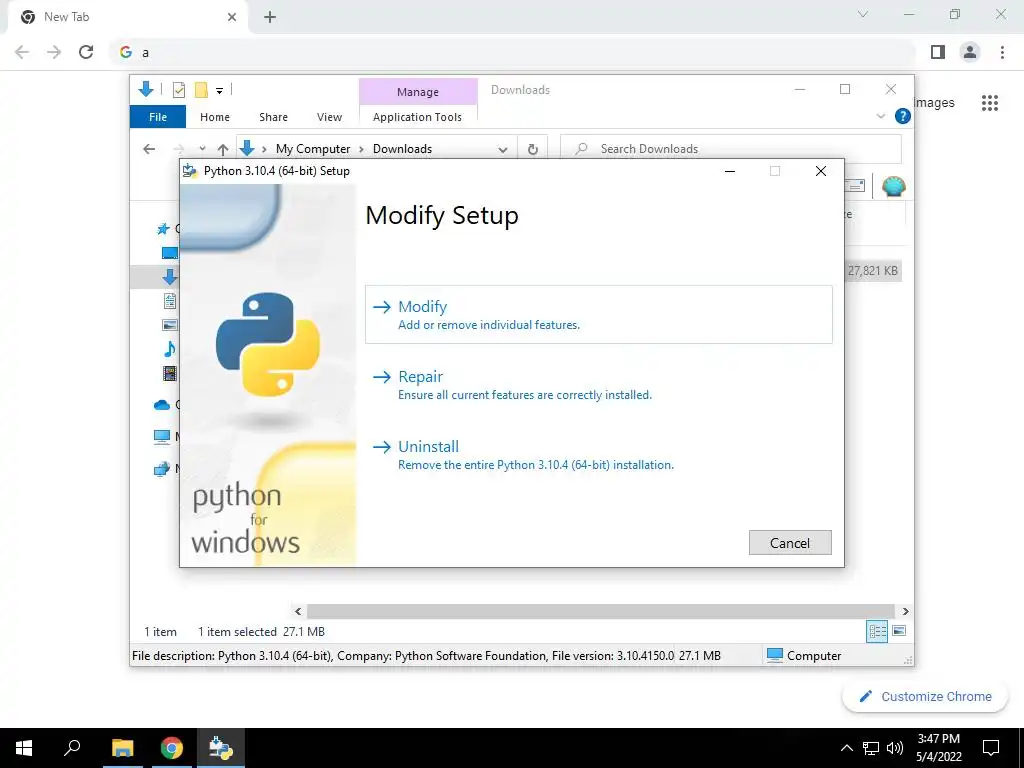Select Music note icon in sidebar

pos(170,349)
